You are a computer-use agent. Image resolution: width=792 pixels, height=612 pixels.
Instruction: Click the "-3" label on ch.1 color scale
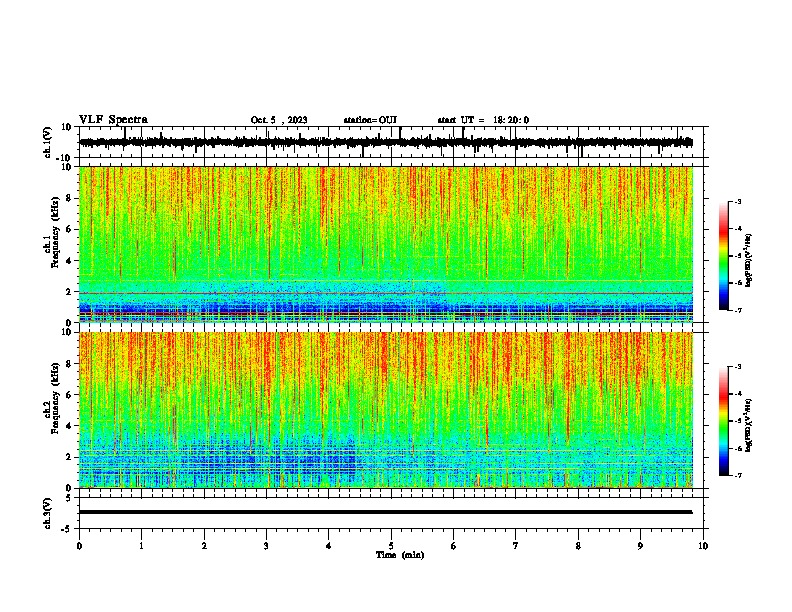point(738,201)
